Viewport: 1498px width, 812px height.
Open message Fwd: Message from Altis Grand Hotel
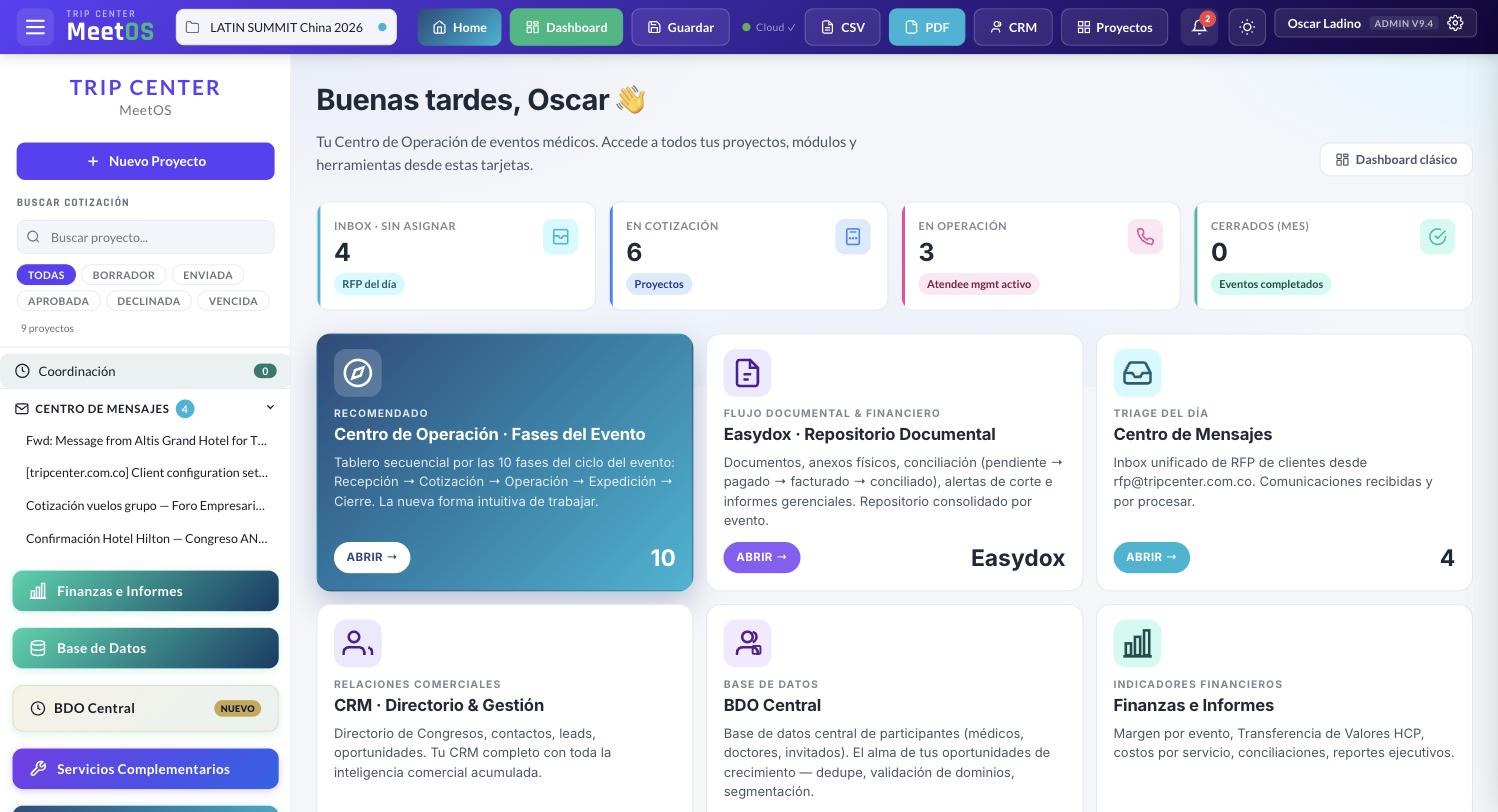[x=147, y=440]
